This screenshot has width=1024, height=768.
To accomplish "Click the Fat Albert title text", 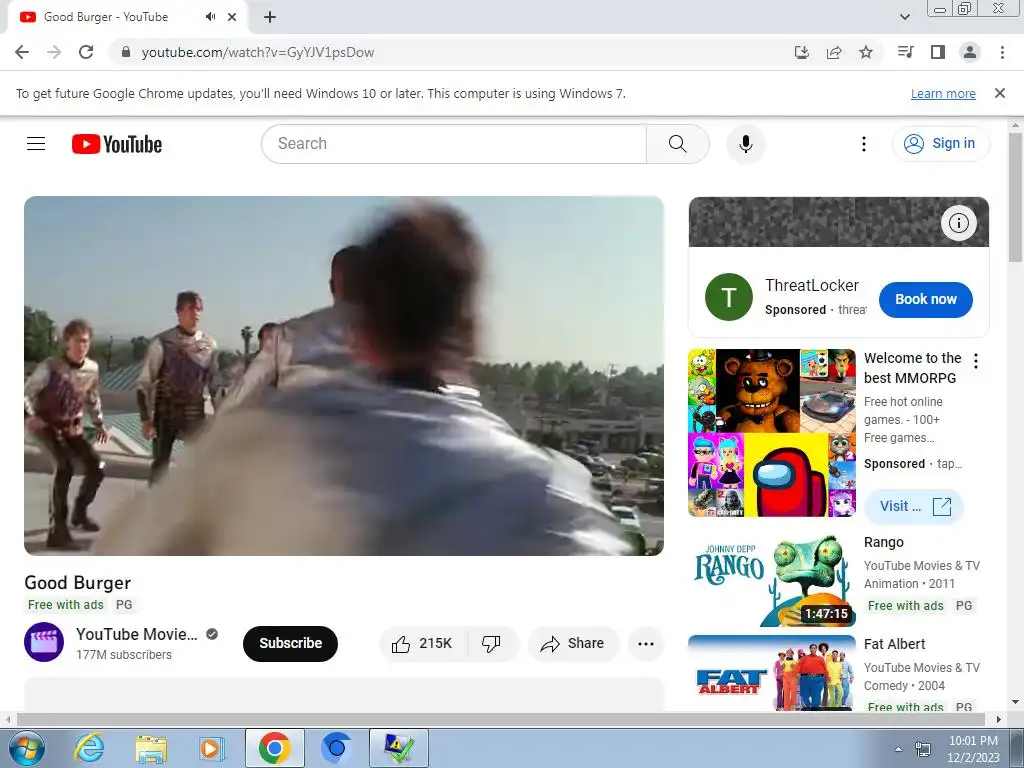I will 895,645.
